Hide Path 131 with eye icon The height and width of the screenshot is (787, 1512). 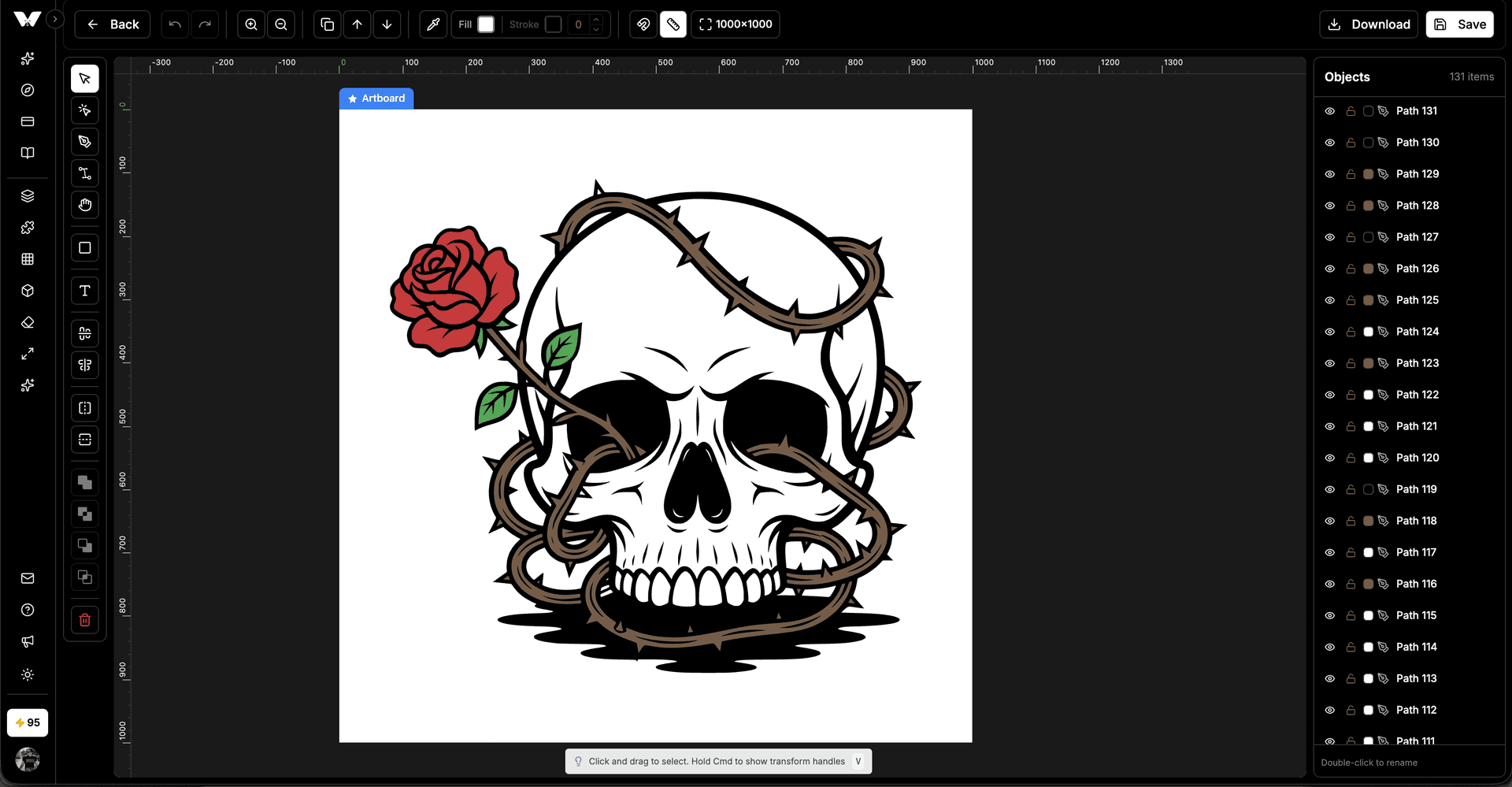tap(1330, 111)
